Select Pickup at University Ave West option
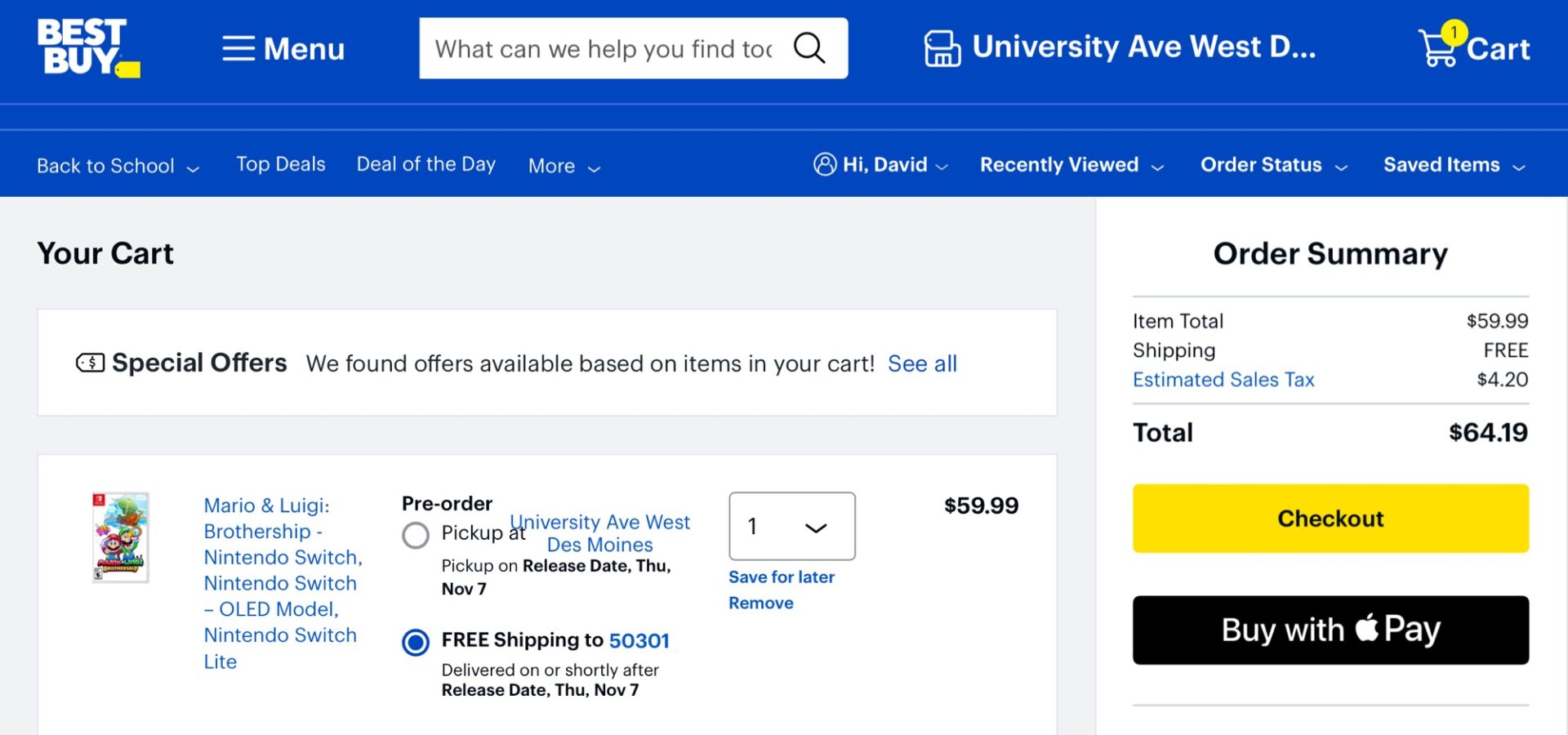1568x735 pixels. 416,535
